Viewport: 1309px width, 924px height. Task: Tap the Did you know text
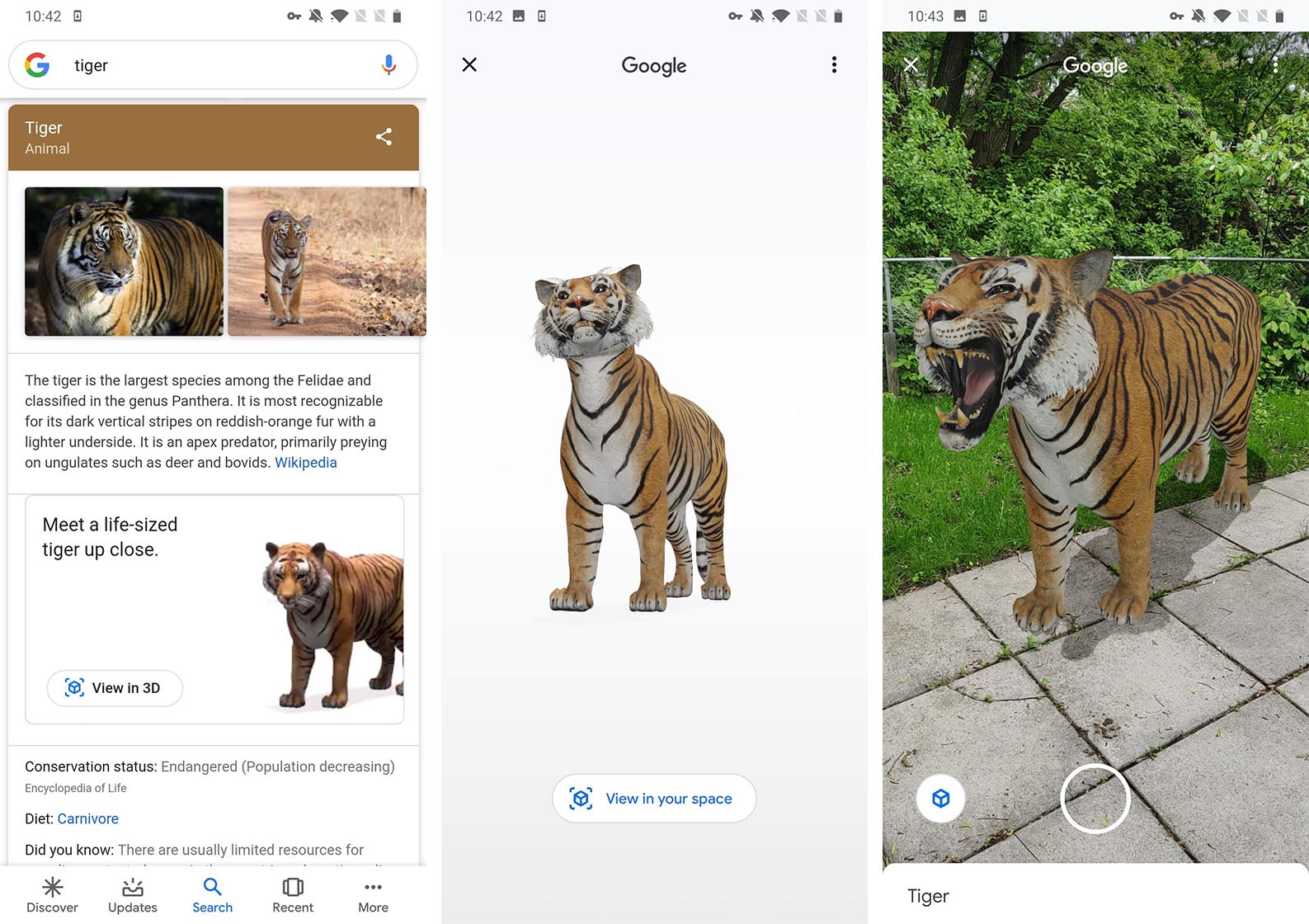[194, 850]
